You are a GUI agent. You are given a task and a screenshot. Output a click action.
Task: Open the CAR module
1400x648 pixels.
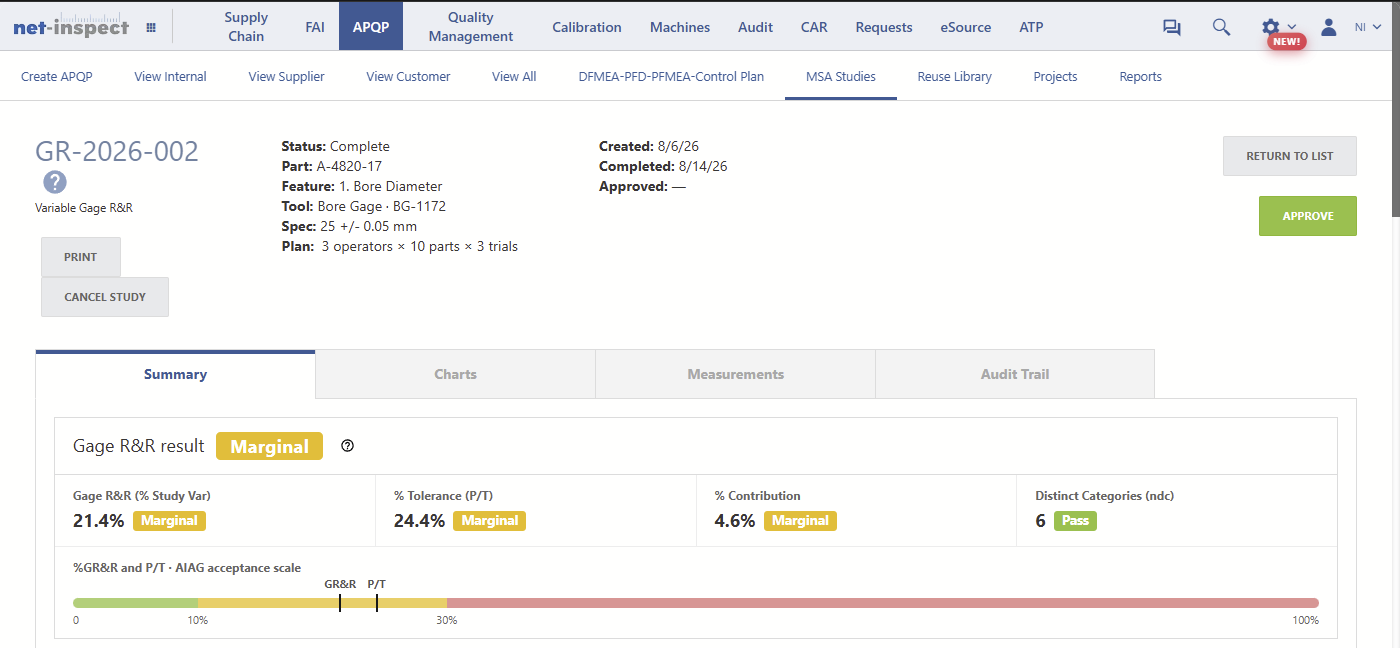pos(814,27)
